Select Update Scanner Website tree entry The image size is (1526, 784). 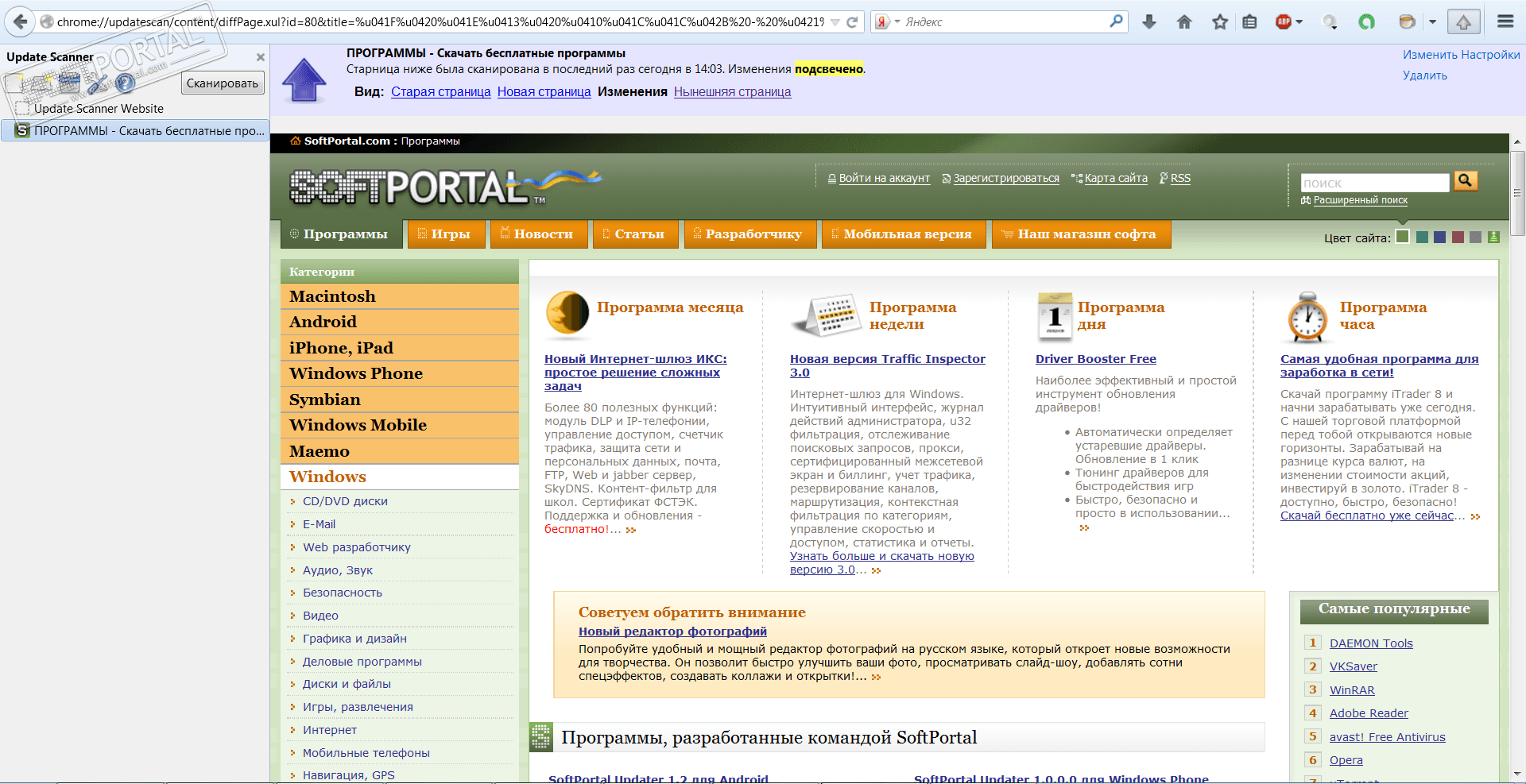pyautogui.click(x=99, y=109)
